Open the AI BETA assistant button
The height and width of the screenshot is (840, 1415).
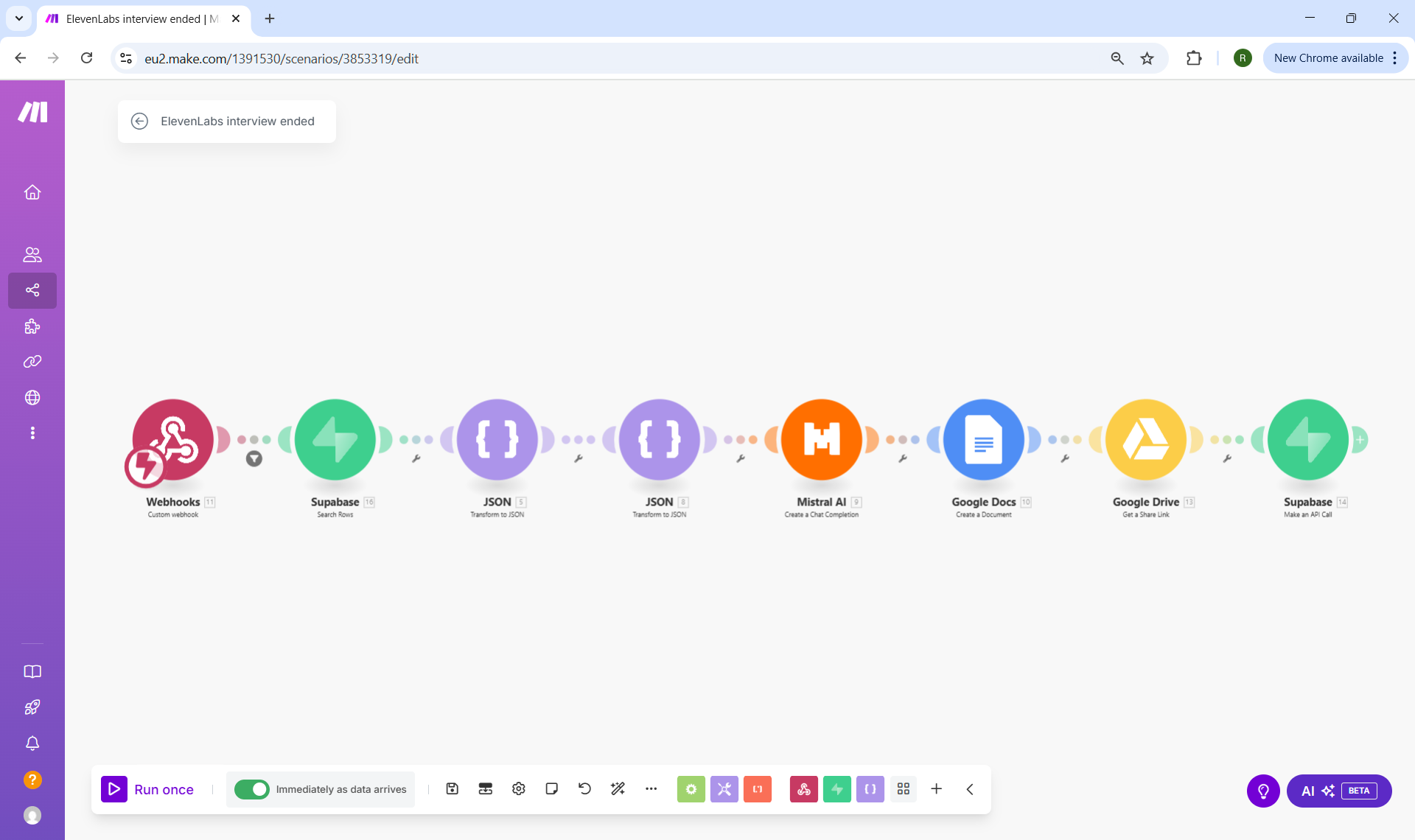[1338, 791]
